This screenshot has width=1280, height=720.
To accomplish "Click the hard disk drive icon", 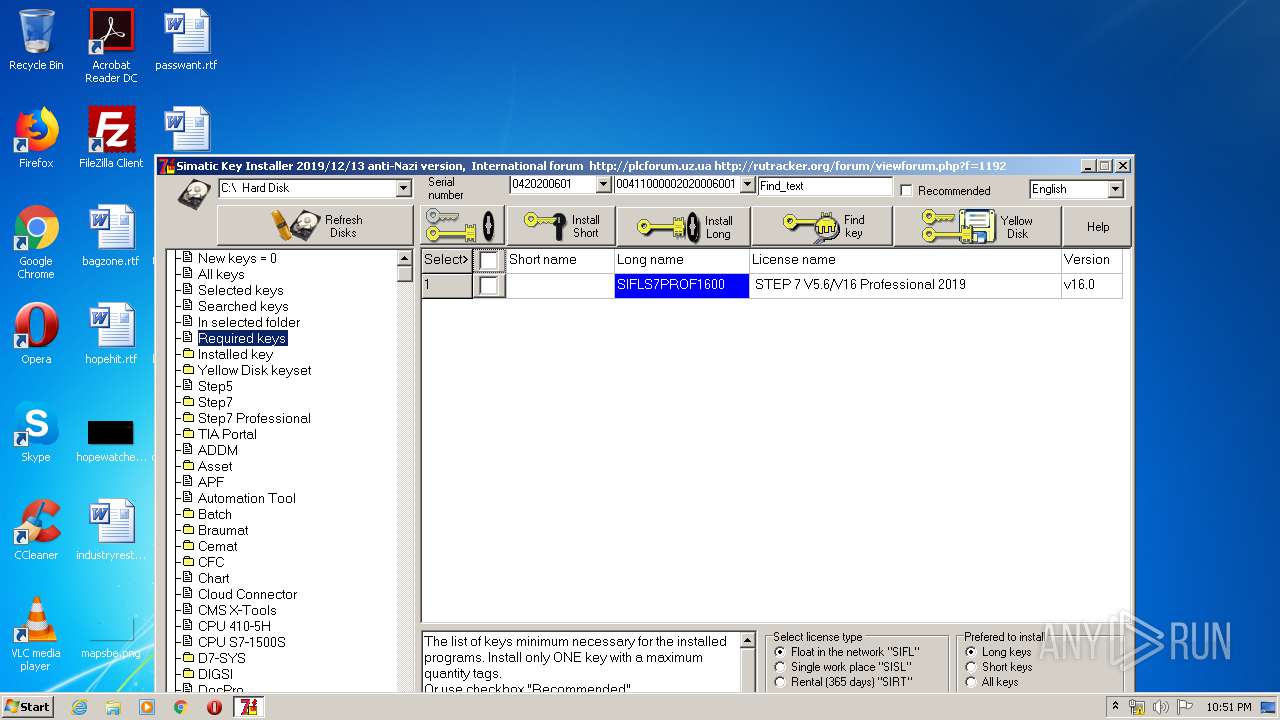I will pyautogui.click(x=193, y=194).
